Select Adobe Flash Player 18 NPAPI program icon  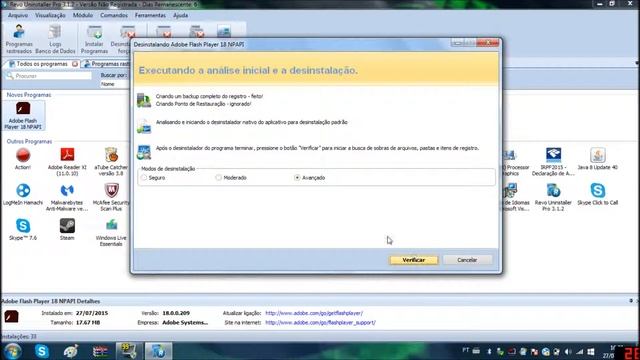pos(23,116)
